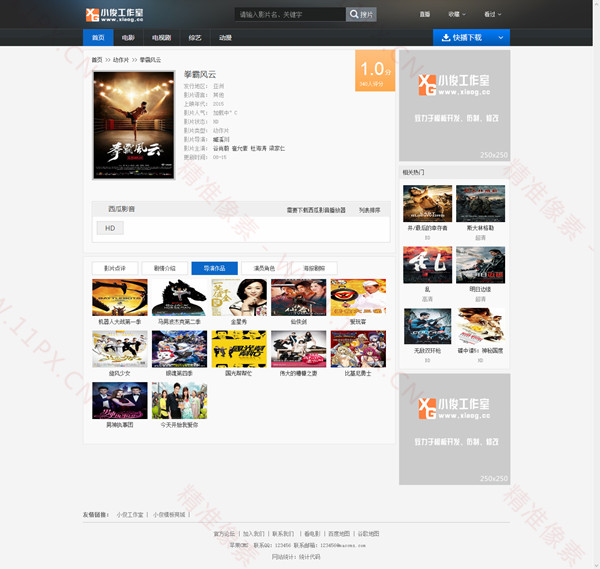Go to 动漫 in navigation bar
The image size is (600, 569).
225,38
